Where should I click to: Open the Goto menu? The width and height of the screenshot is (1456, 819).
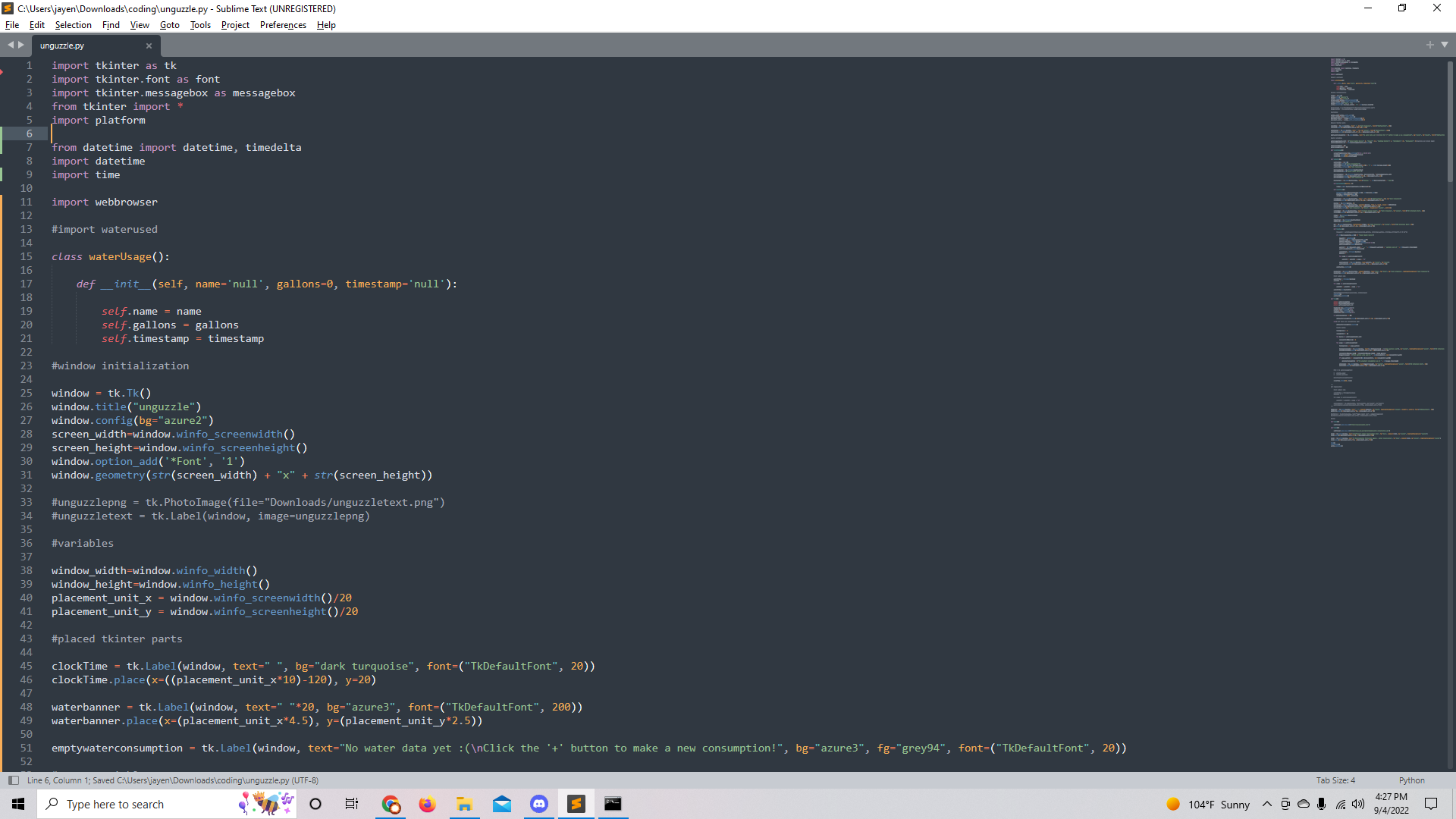pyautogui.click(x=169, y=25)
